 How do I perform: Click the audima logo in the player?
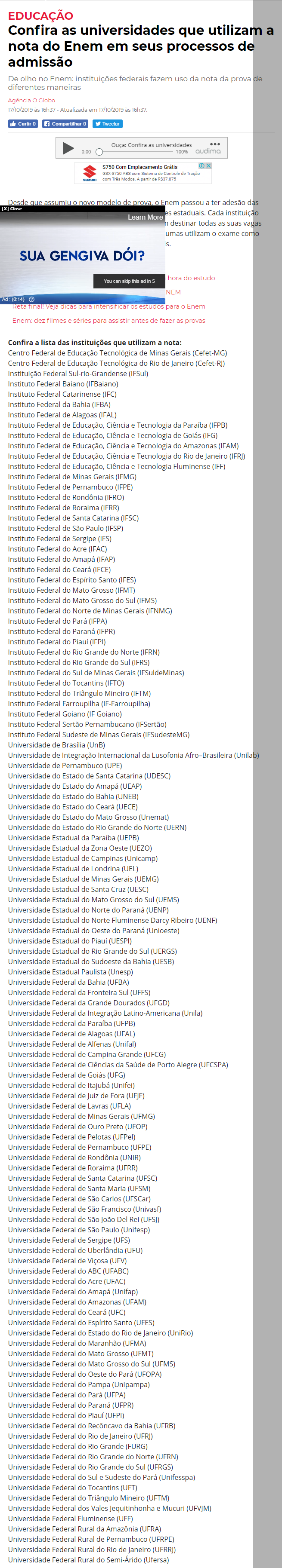tap(208, 152)
